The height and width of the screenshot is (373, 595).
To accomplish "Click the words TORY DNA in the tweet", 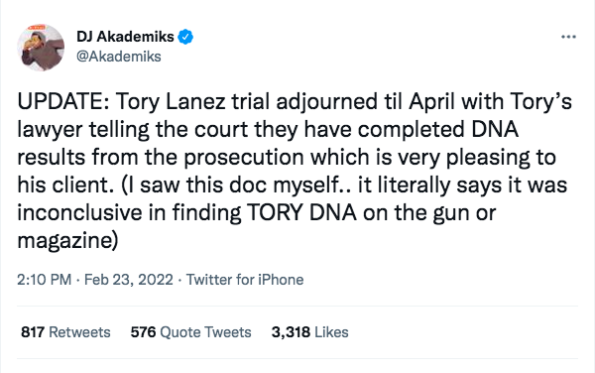I will (302, 213).
